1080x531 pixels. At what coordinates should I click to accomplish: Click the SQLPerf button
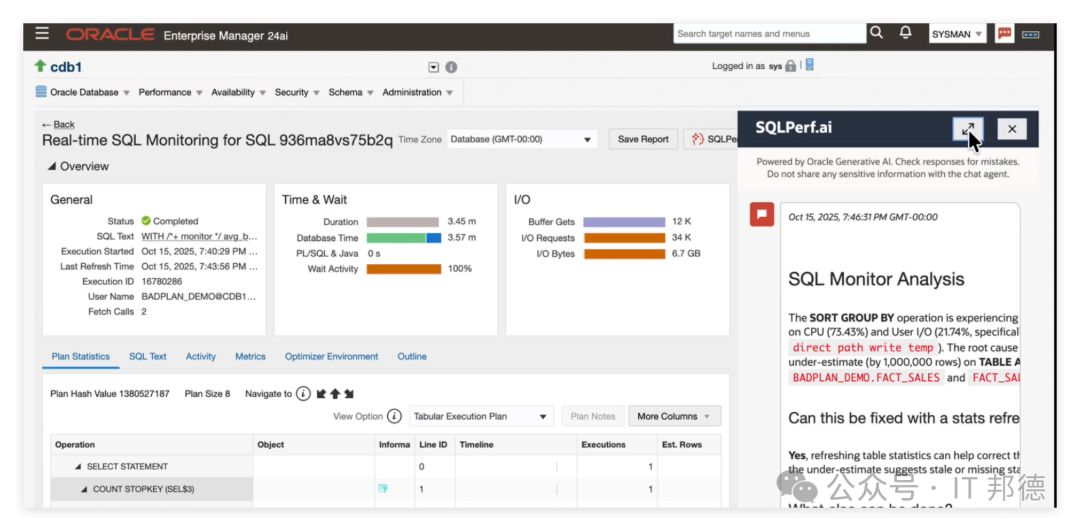[x=710, y=139]
